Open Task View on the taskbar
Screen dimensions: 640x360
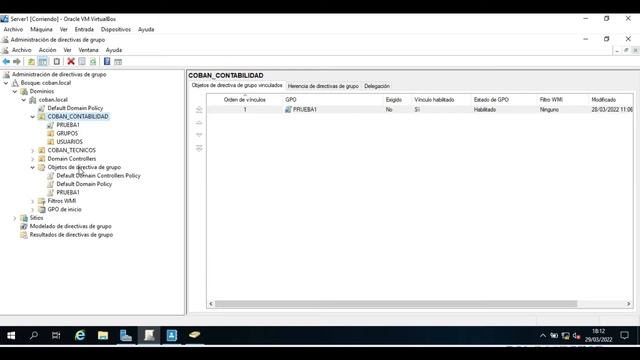(x=56, y=336)
